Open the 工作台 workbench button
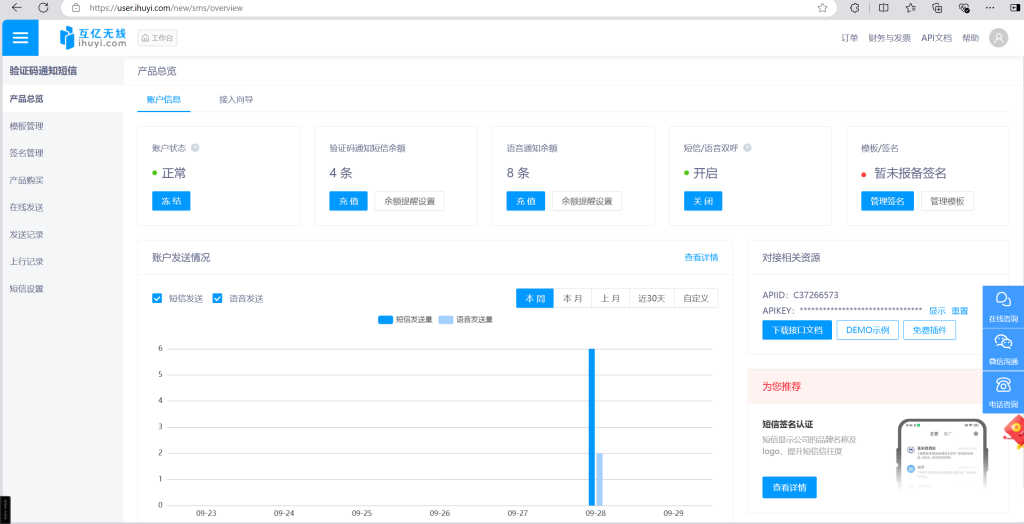The height and width of the screenshot is (524, 1024). [157, 38]
